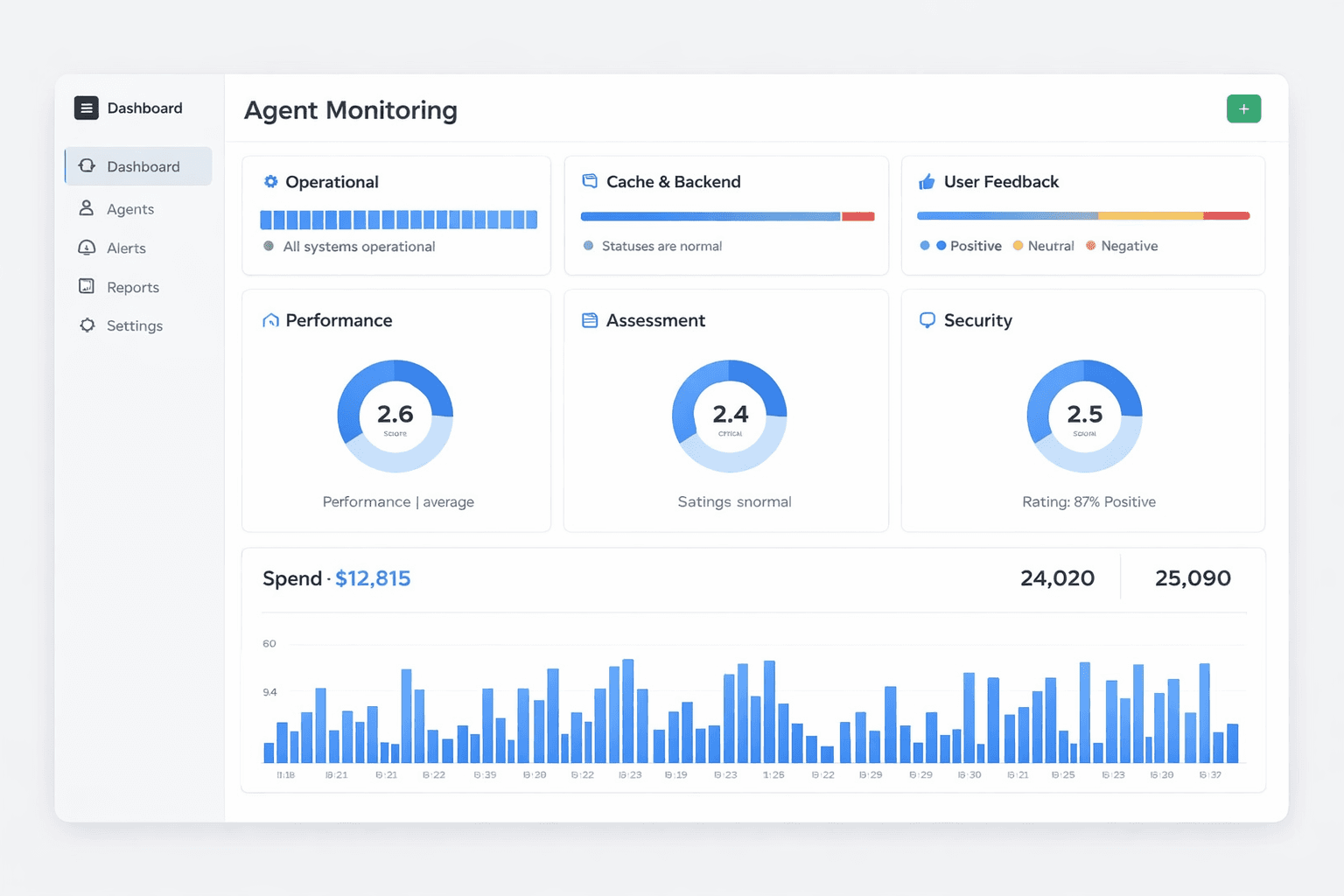Open the sidebar hamburger menu icon

(86, 108)
